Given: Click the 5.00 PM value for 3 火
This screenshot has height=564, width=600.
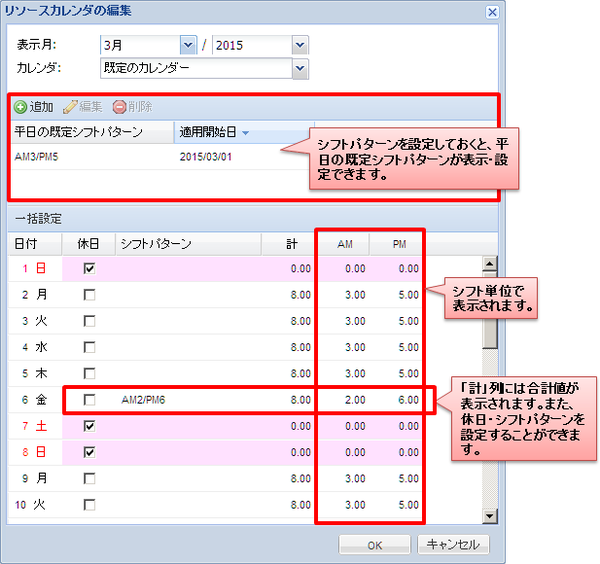Looking at the screenshot, I should (x=408, y=321).
